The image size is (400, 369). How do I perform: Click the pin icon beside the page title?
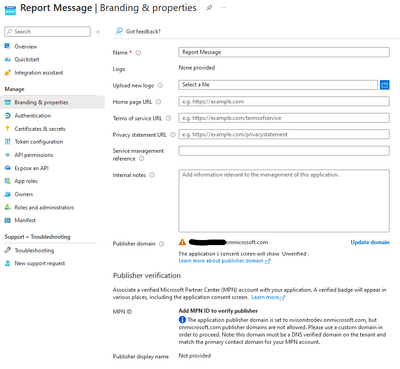209,8
